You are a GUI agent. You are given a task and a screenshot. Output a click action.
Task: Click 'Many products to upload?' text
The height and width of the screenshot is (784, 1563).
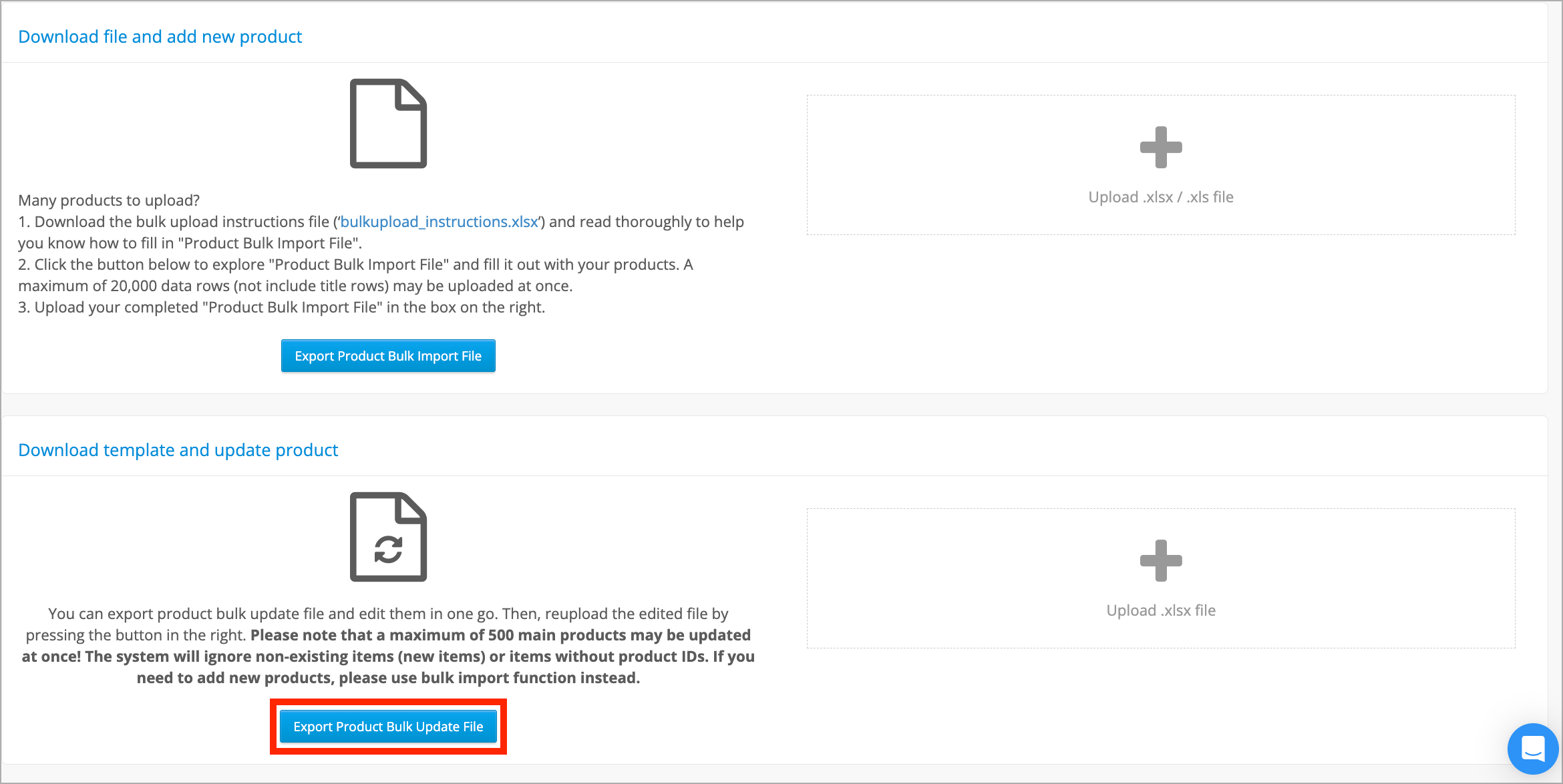109,200
